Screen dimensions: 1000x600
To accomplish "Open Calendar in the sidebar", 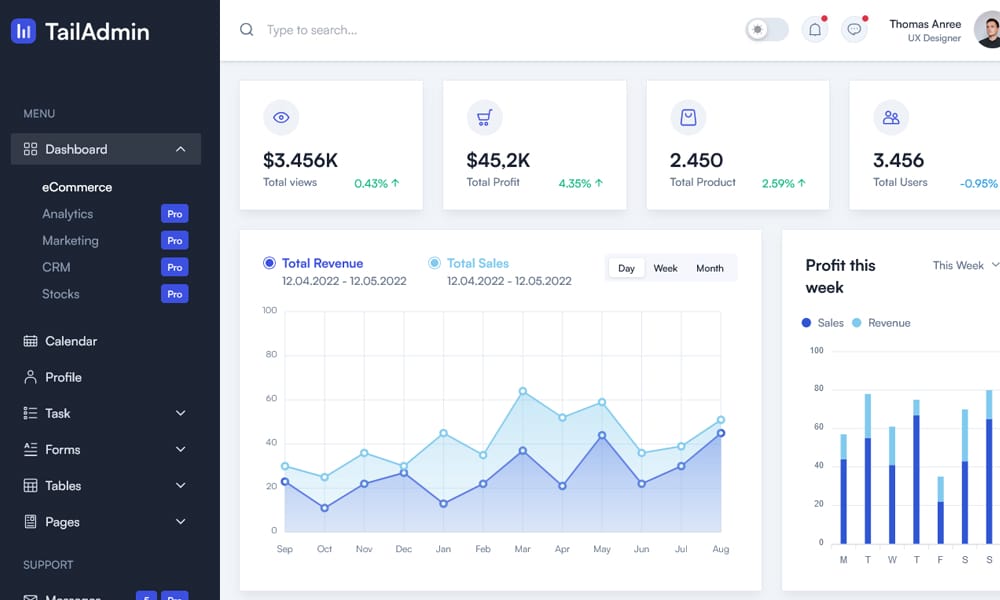I will click(70, 341).
